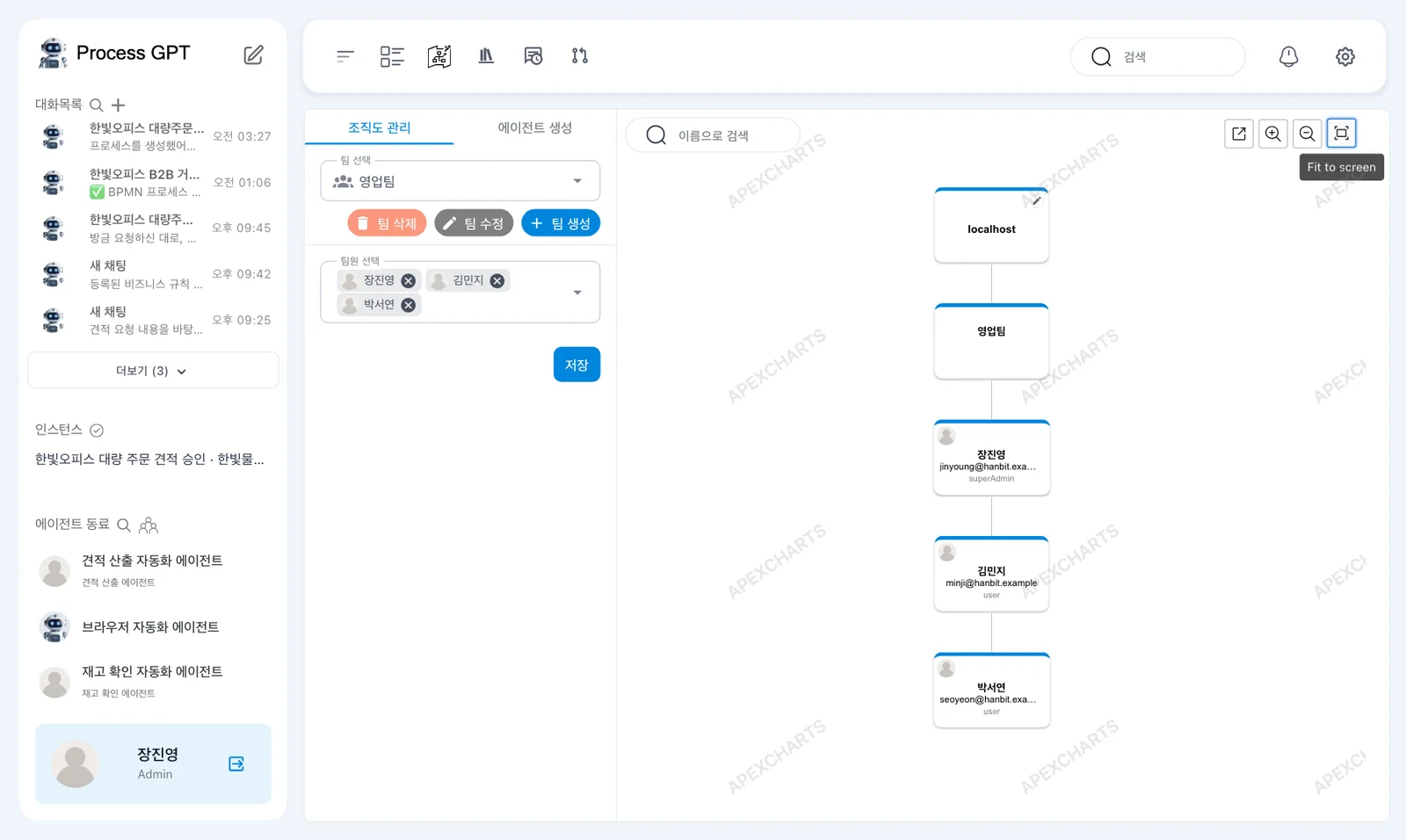The image size is (1406, 840).
Task: Open the library books icon in toolbar
Action: [x=486, y=56]
